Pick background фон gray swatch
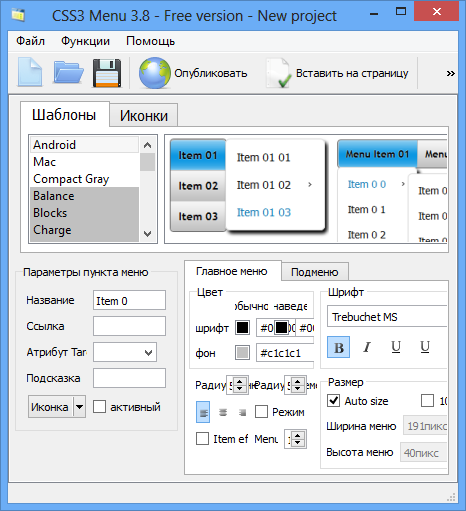This screenshot has width=466, height=511. click(242, 353)
